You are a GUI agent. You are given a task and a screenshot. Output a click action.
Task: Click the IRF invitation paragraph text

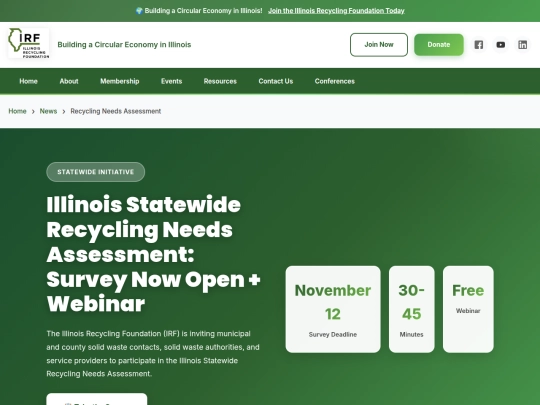pyautogui.click(x=153, y=354)
